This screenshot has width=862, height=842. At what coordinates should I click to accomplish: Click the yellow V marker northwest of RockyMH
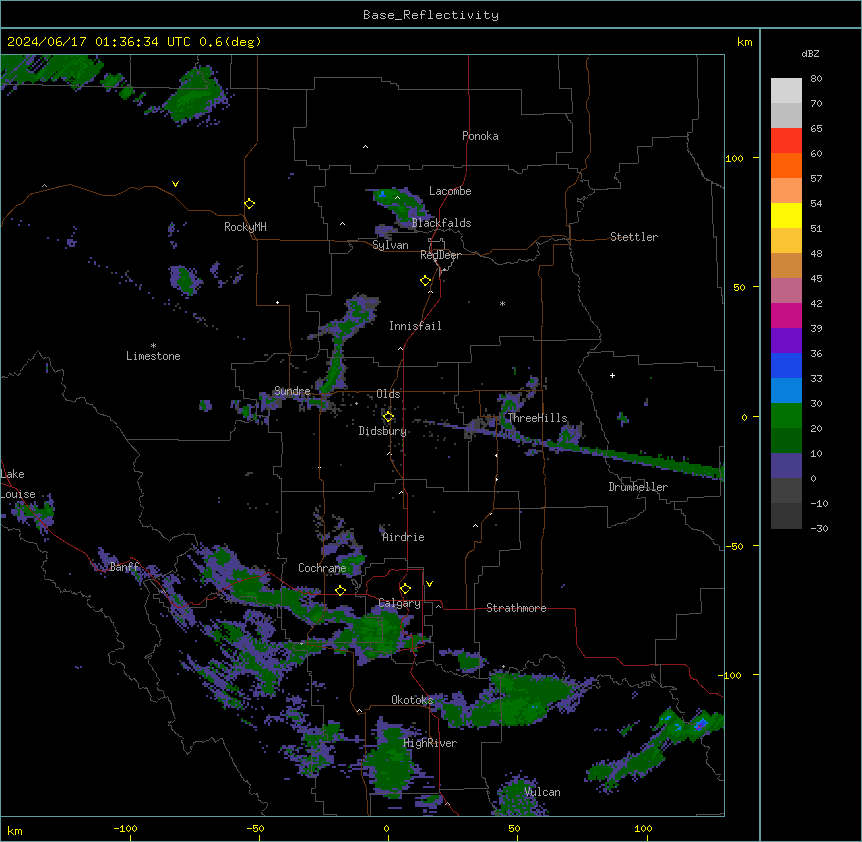coord(175,184)
